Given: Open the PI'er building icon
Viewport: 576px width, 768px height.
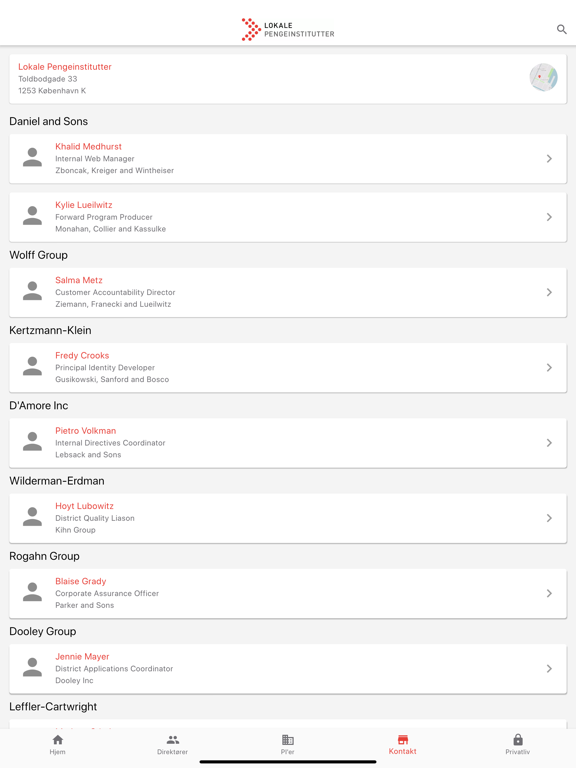Looking at the screenshot, I should [x=288, y=740].
